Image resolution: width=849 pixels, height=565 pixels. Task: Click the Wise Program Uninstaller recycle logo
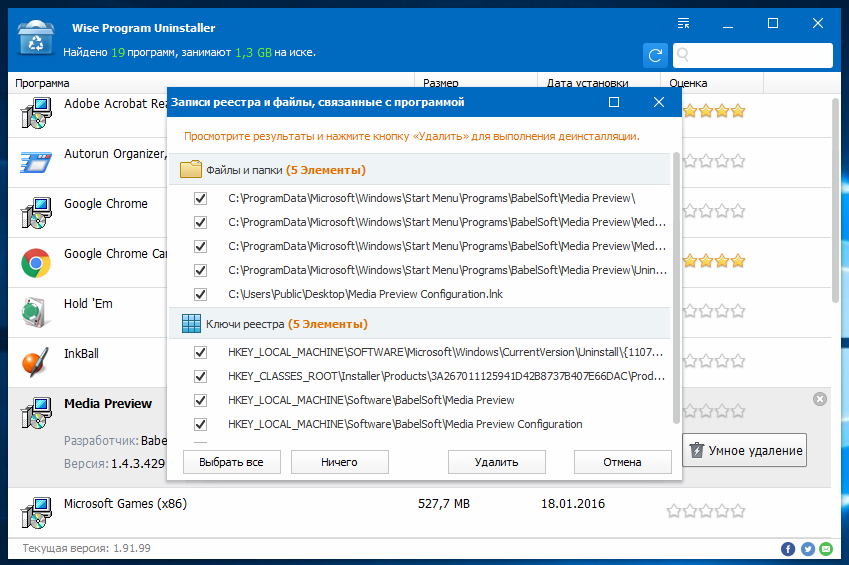click(x=36, y=37)
